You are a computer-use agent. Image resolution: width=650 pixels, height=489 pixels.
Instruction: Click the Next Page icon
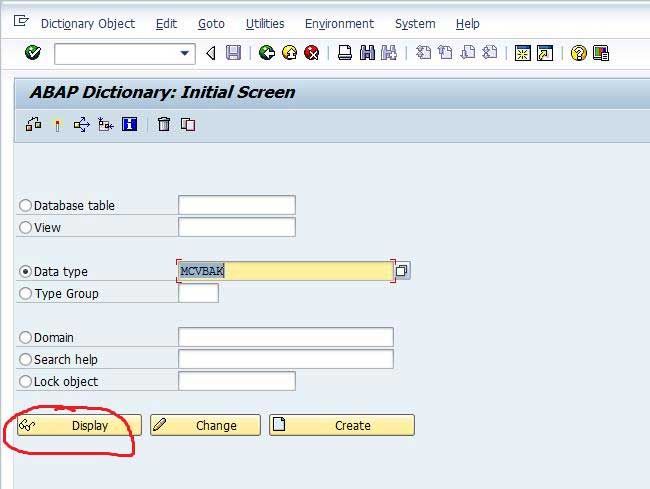(468, 53)
